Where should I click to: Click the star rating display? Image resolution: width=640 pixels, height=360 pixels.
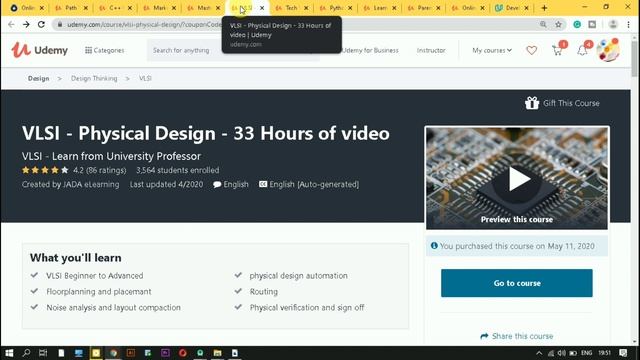45,170
